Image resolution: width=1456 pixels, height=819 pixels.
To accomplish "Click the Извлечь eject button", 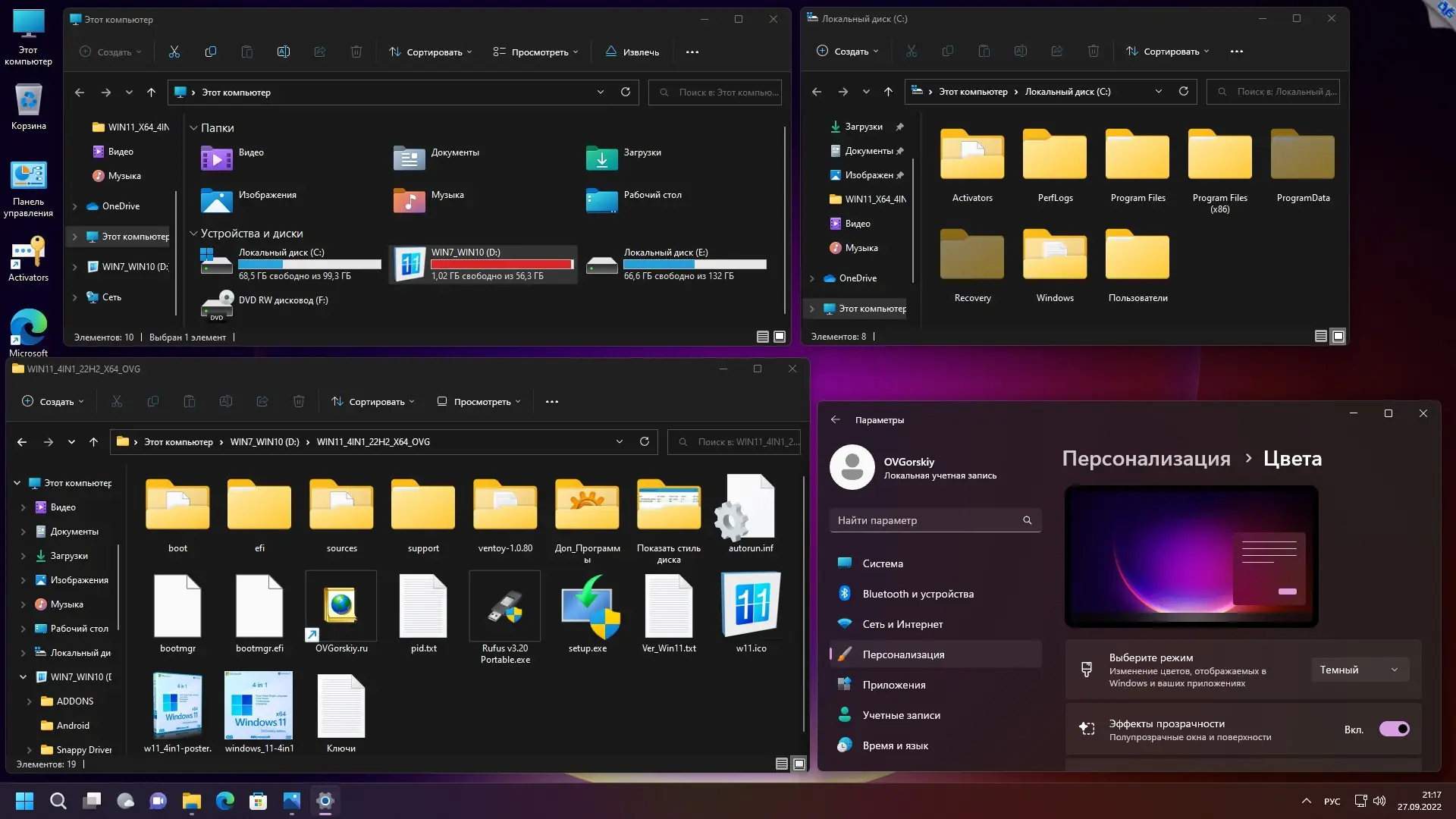I will tap(632, 52).
